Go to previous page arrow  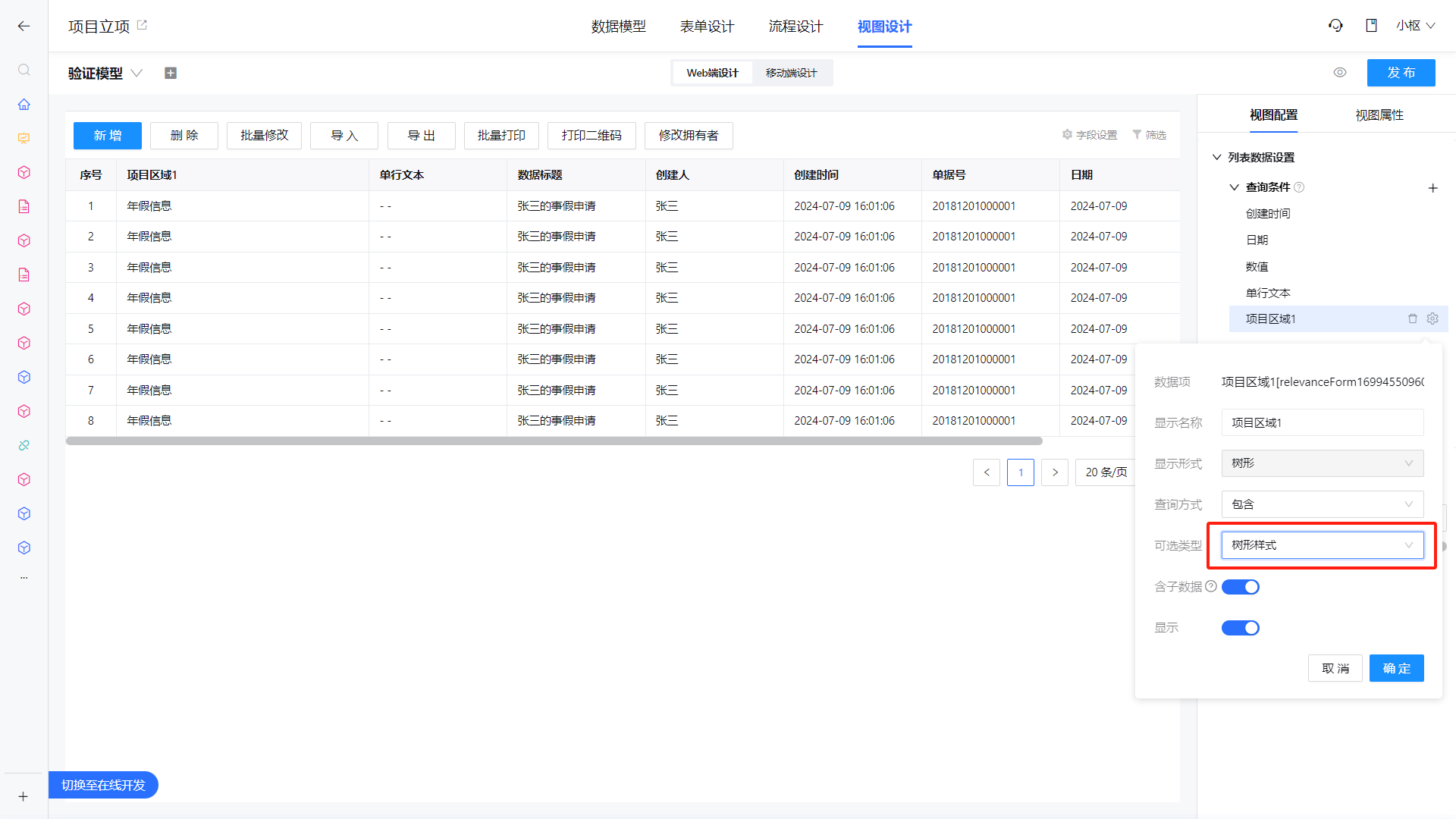click(987, 472)
